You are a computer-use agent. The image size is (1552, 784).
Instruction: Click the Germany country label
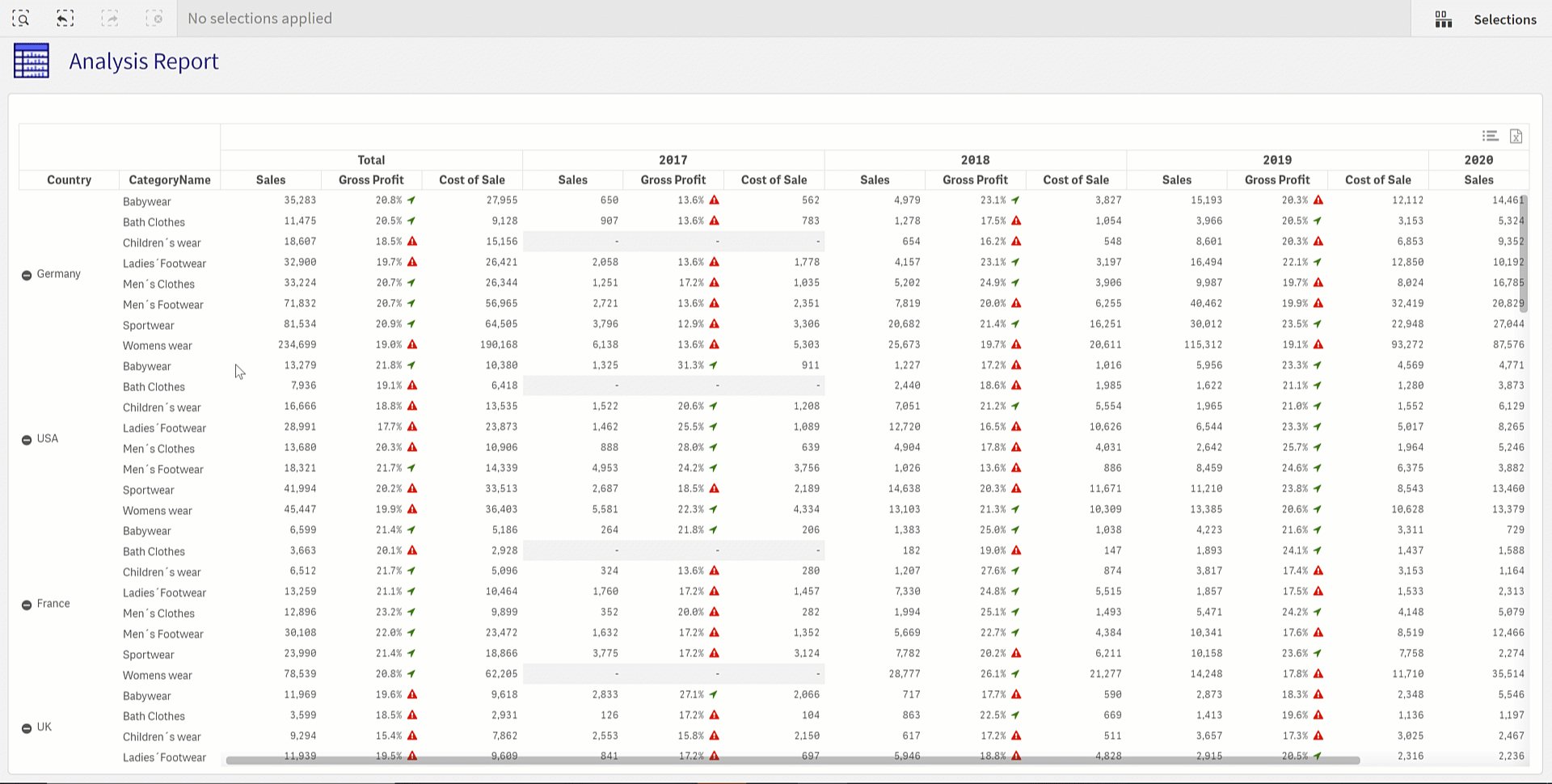[x=59, y=274]
